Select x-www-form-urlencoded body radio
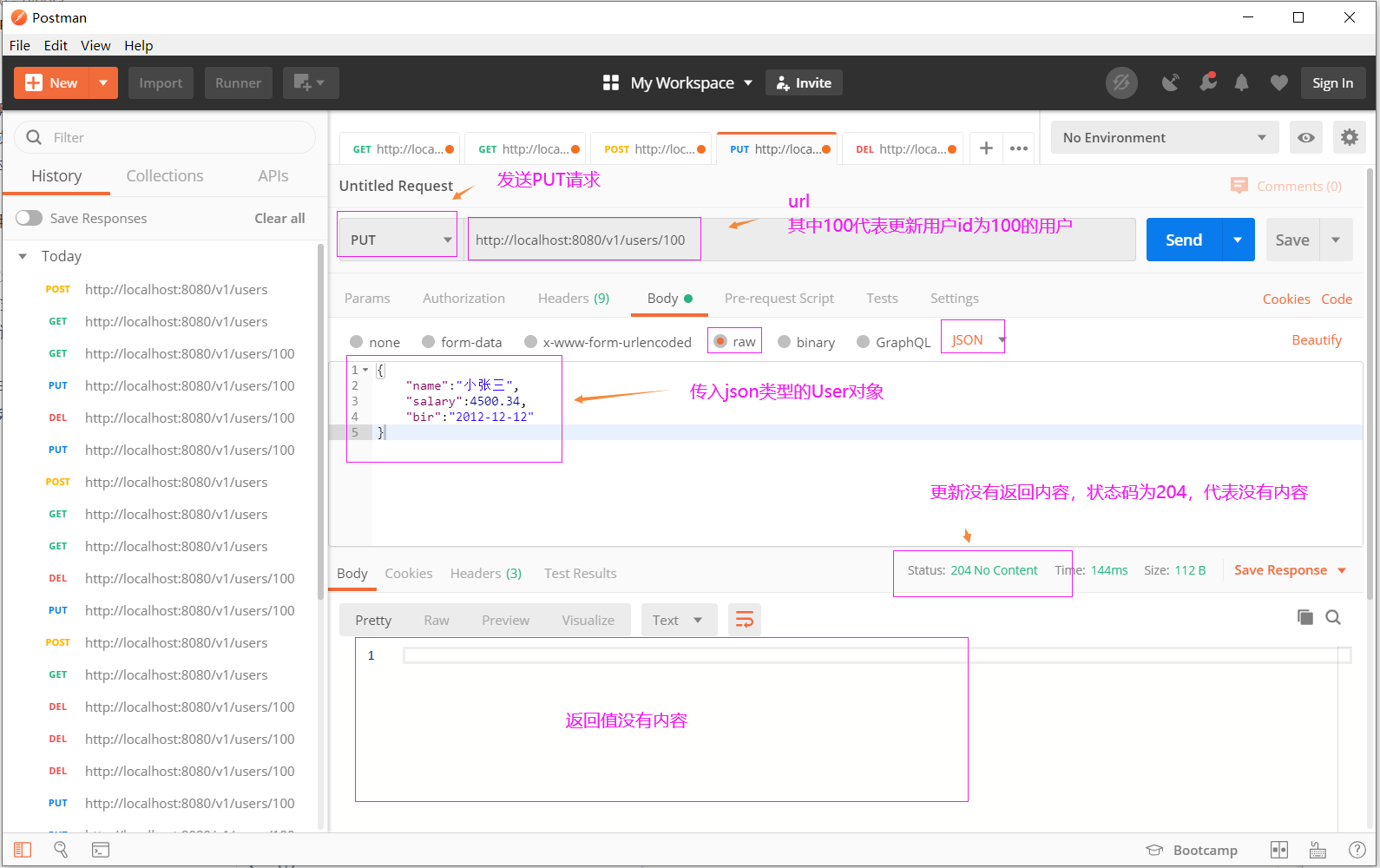 (531, 342)
